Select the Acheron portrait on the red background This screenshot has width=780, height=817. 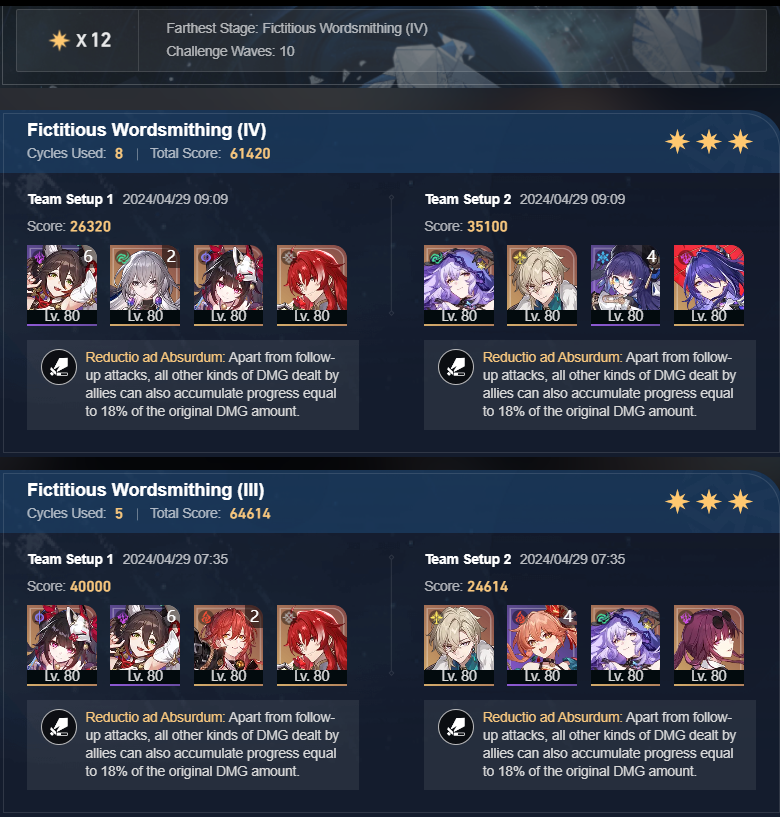coord(709,285)
